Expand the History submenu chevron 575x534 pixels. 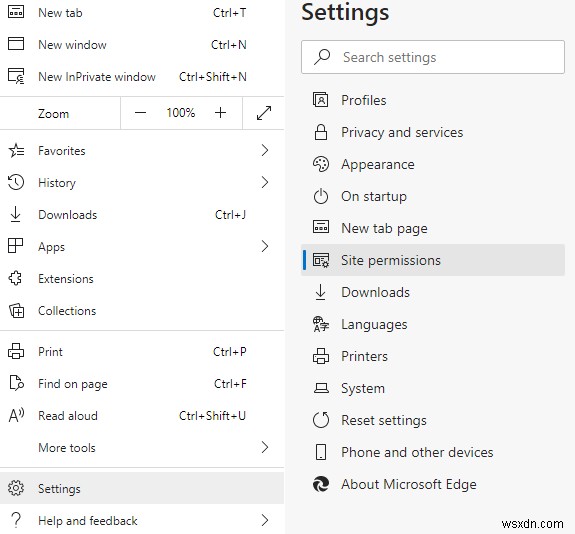tap(265, 182)
